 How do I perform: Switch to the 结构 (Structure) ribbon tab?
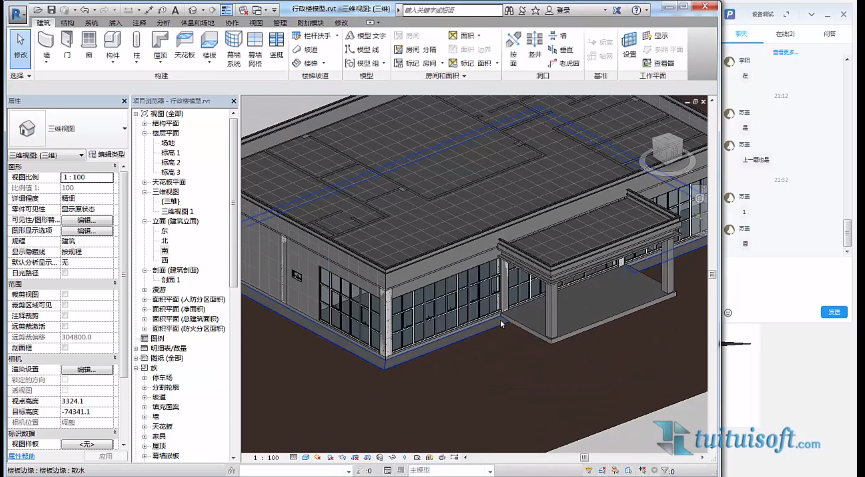67,23
